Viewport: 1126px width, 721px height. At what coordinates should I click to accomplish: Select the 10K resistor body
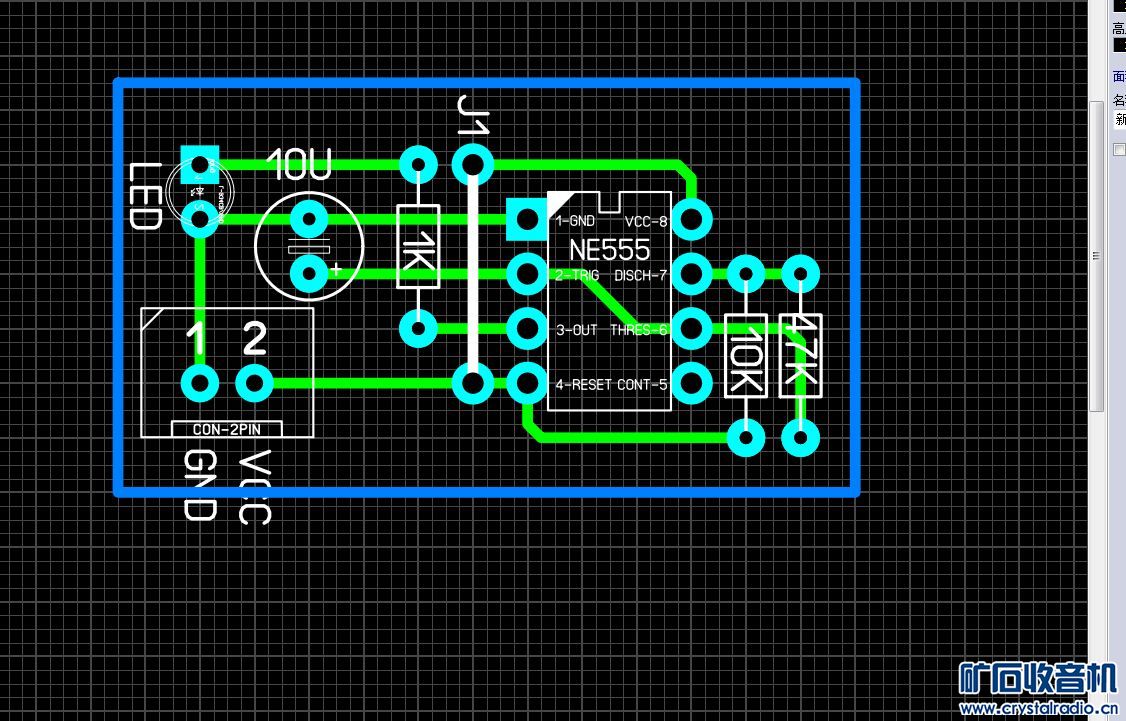[x=746, y=356]
